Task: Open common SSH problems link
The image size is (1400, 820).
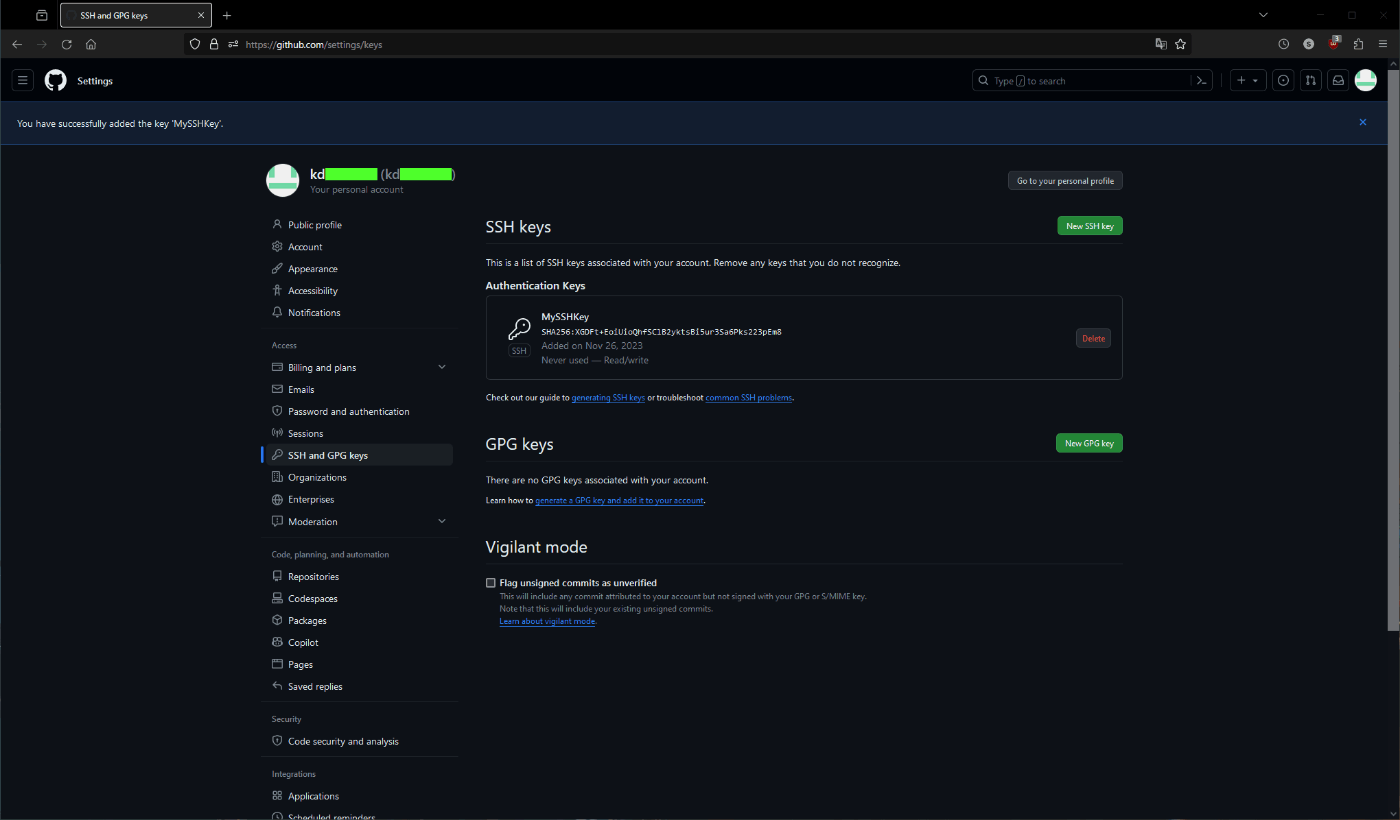Action: tap(749, 398)
